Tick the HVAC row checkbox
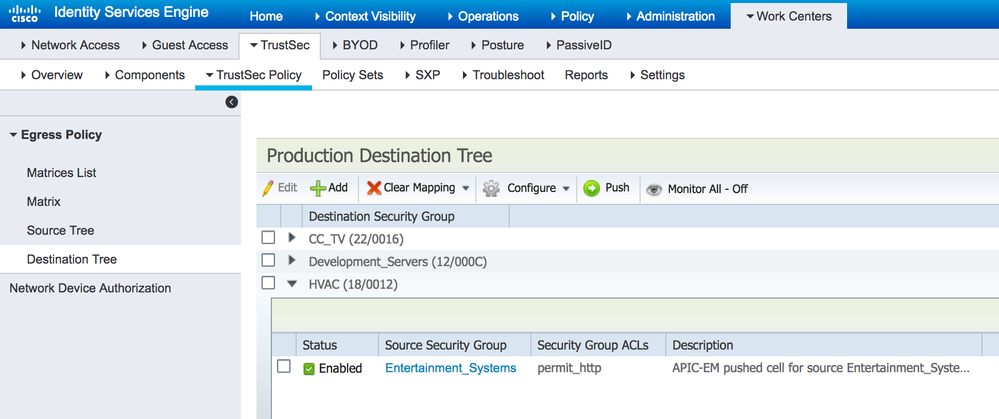 (268, 283)
